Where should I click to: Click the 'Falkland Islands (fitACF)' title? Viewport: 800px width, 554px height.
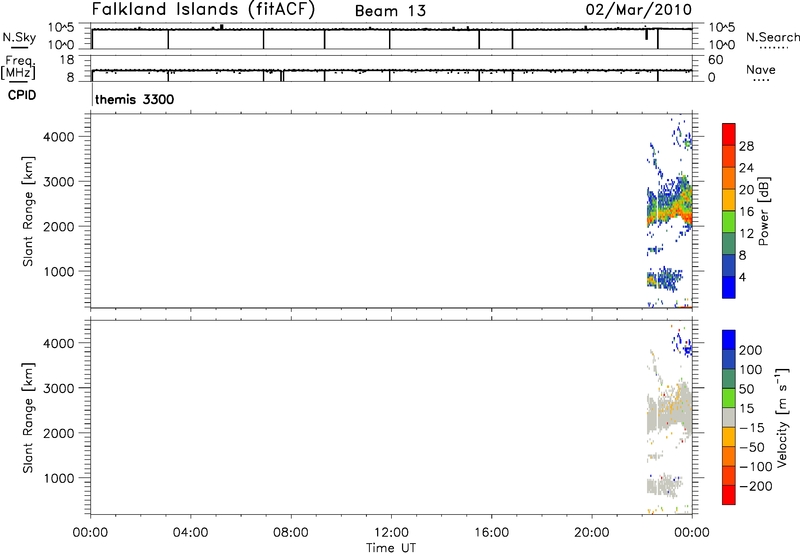(204, 10)
